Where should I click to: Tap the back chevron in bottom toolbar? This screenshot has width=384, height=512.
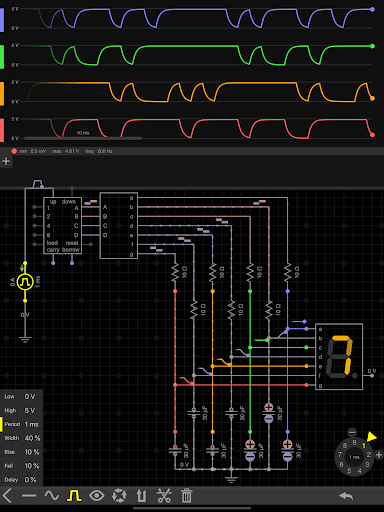7,496
